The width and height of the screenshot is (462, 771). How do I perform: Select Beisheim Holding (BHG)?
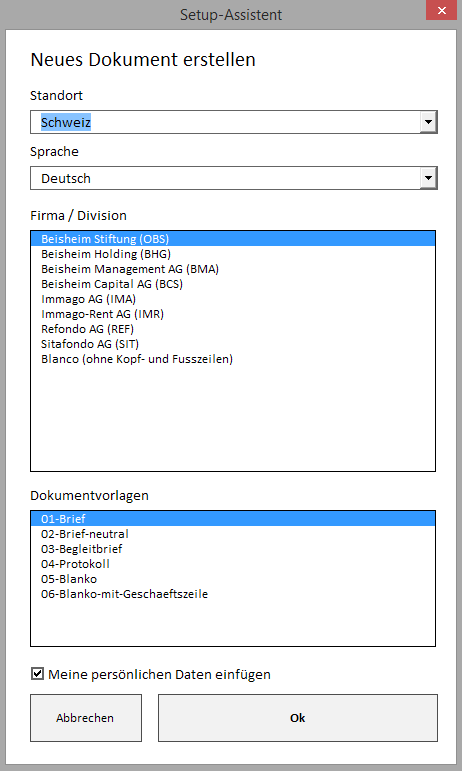point(233,254)
